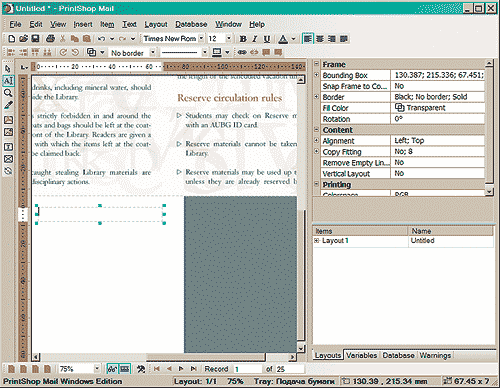Viewport: 500px width, 388px height.
Task: Open the tools hammer icon in bottom toolbar
Action: click(141, 369)
